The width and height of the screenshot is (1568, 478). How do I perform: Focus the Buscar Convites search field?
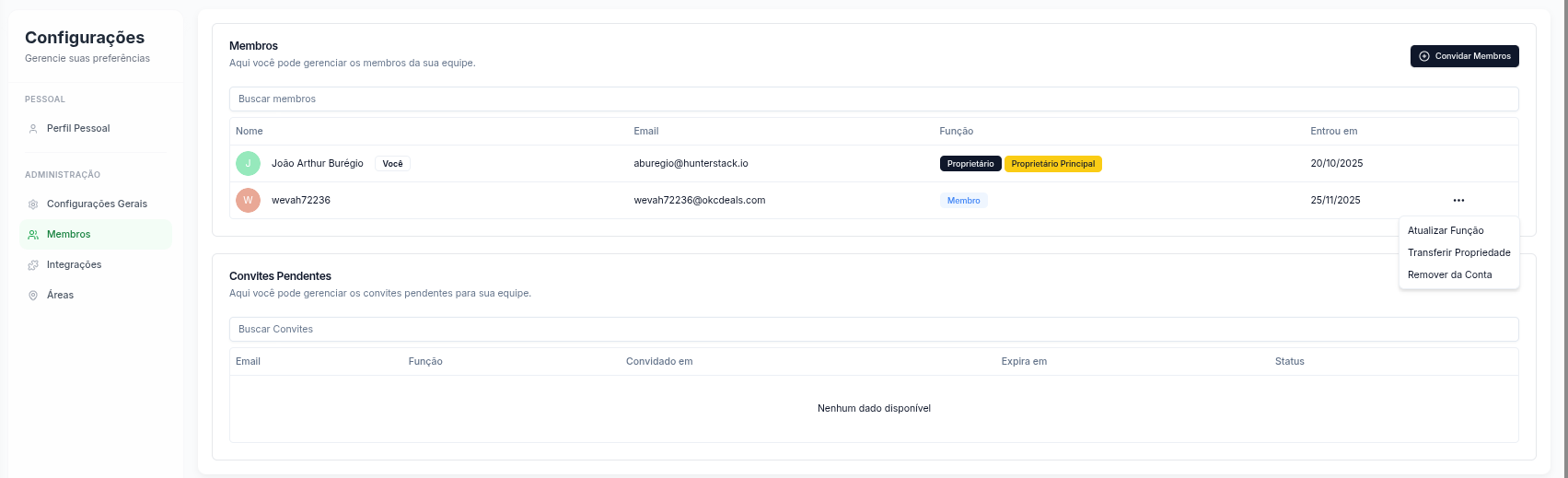[873, 330]
